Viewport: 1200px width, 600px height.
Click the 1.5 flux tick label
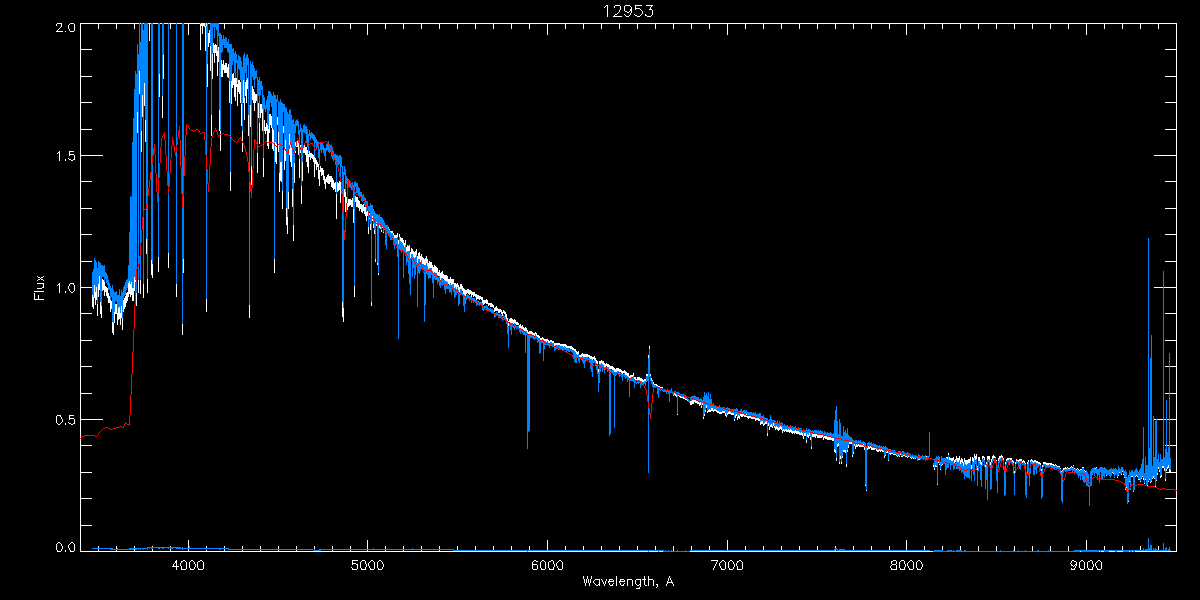pos(64,156)
